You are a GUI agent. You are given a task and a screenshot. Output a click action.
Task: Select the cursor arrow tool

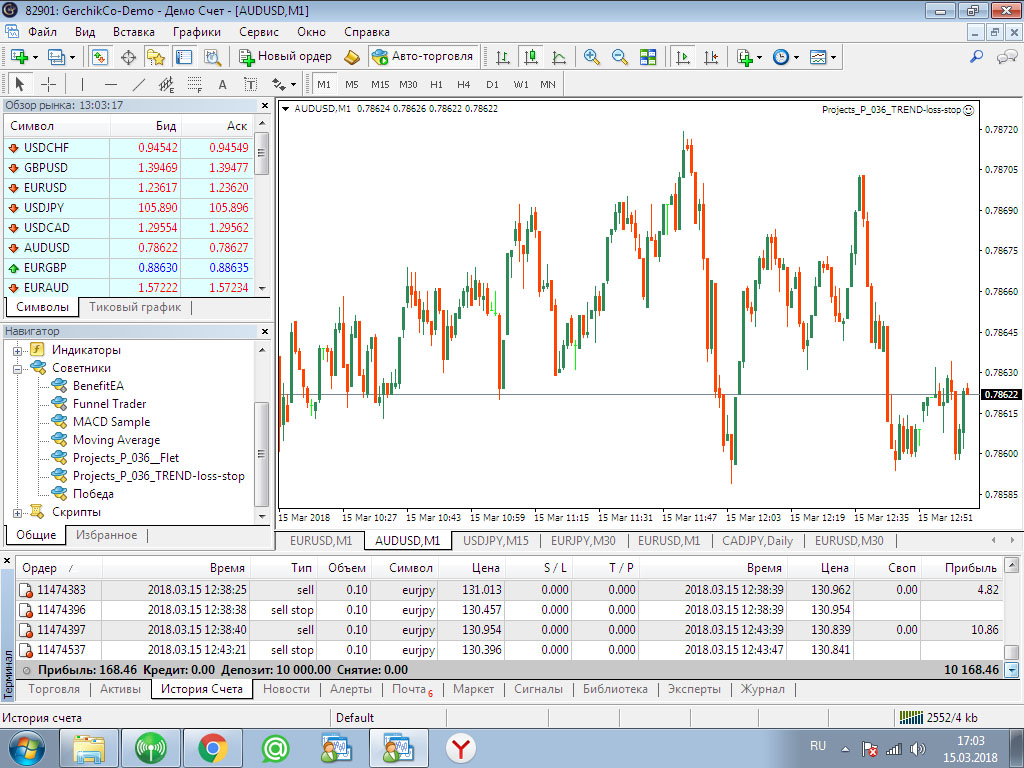pos(19,84)
